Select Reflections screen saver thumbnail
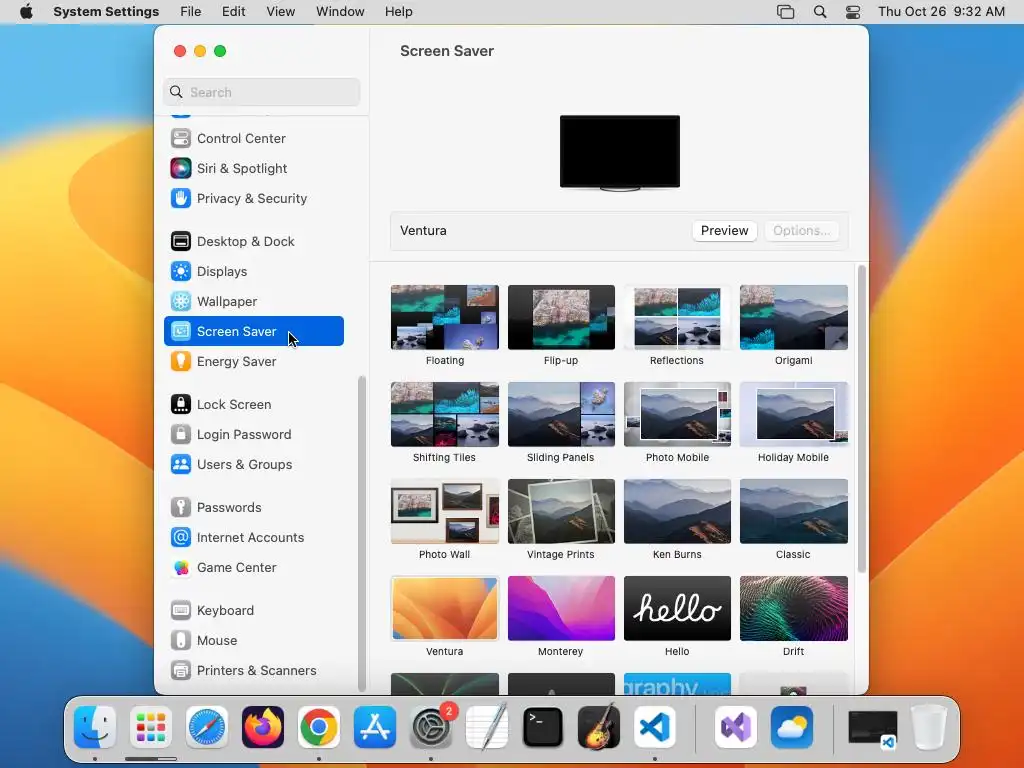This screenshot has width=1024, height=768. coord(677,317)
